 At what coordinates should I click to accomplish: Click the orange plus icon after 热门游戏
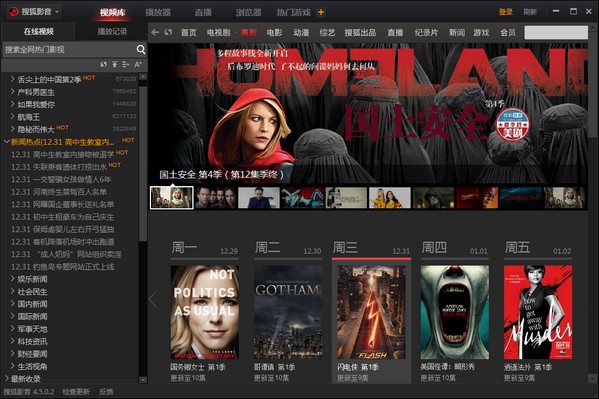(321, 12)
